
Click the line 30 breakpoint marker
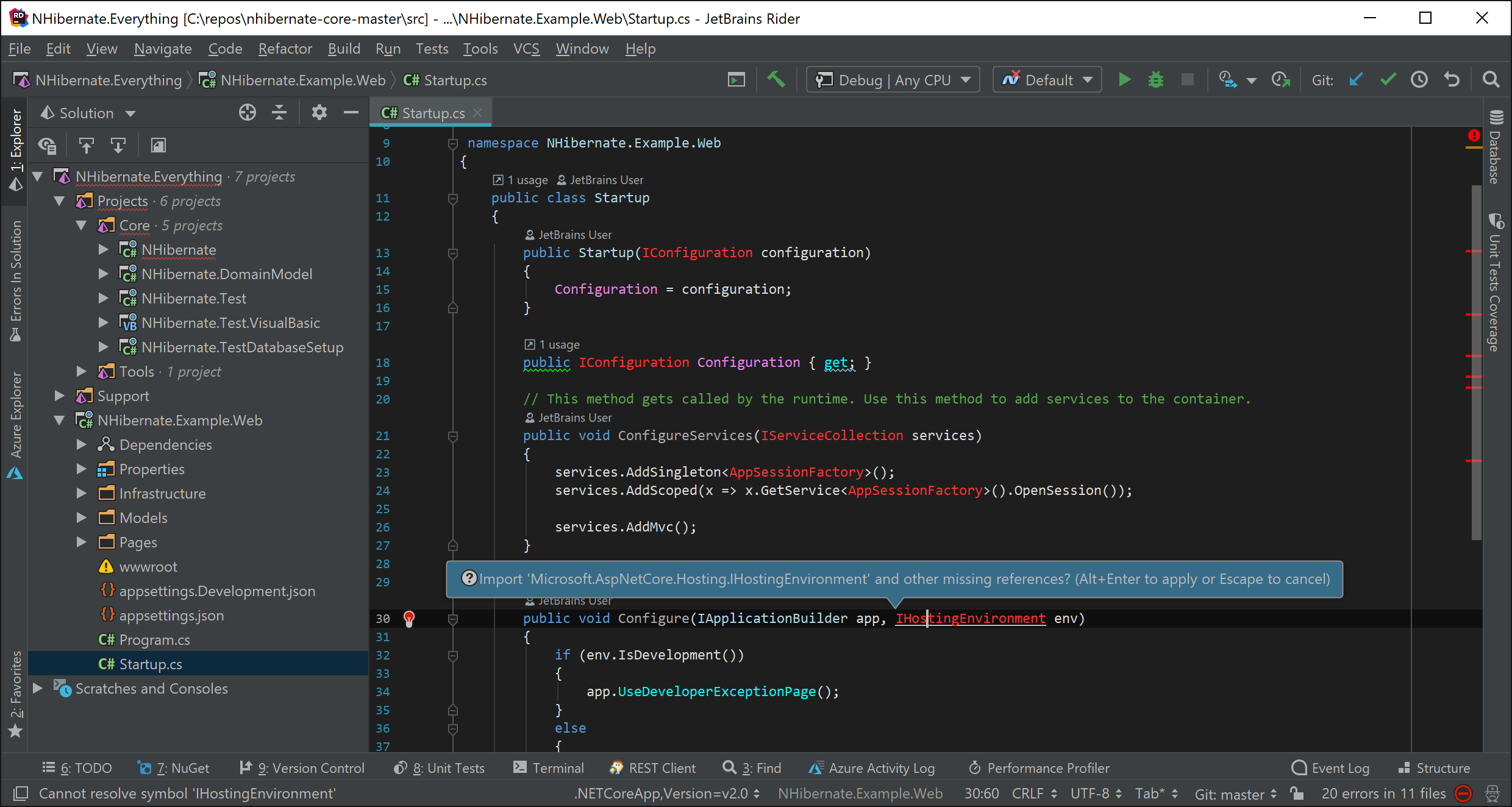(409, 618)
